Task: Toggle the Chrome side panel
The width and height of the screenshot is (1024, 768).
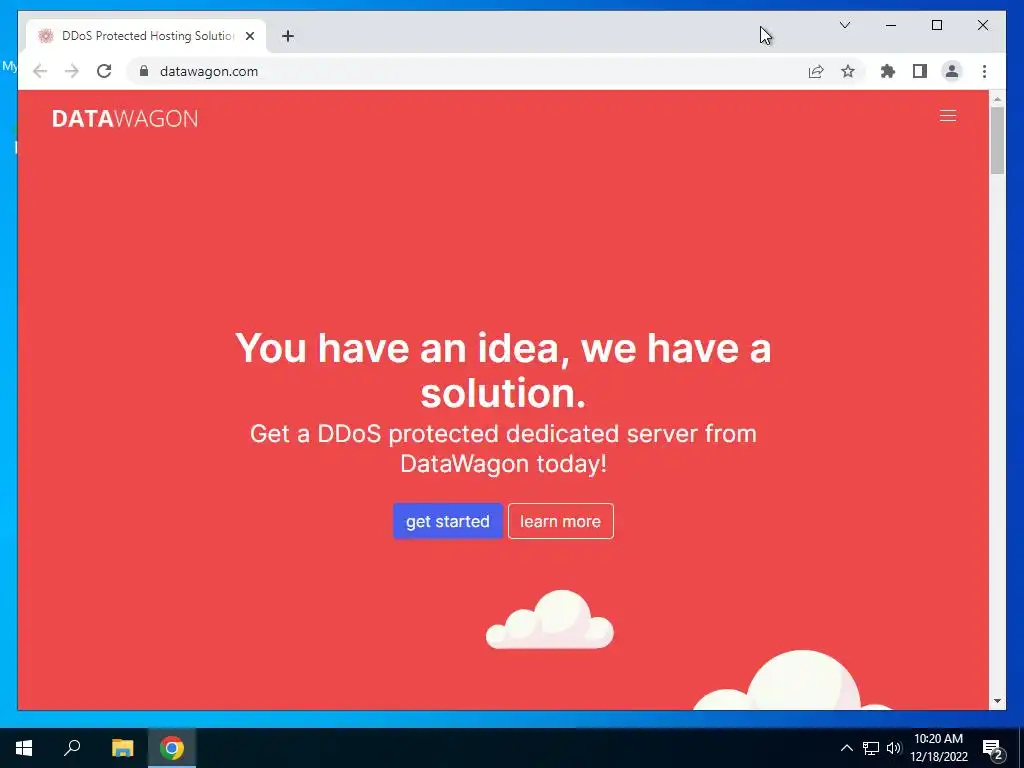Action: point(920,71)
